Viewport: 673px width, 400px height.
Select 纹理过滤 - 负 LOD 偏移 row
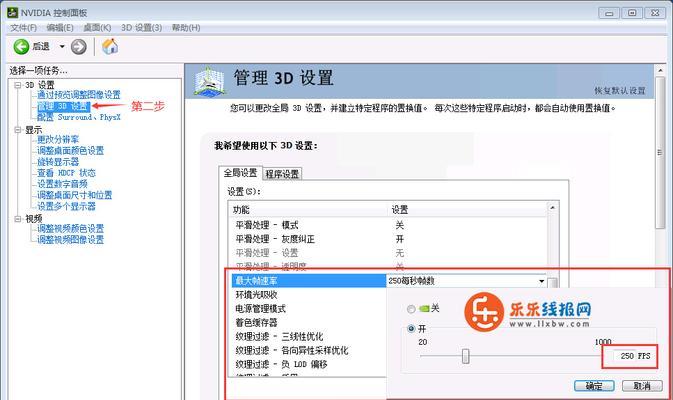(309, 364)
